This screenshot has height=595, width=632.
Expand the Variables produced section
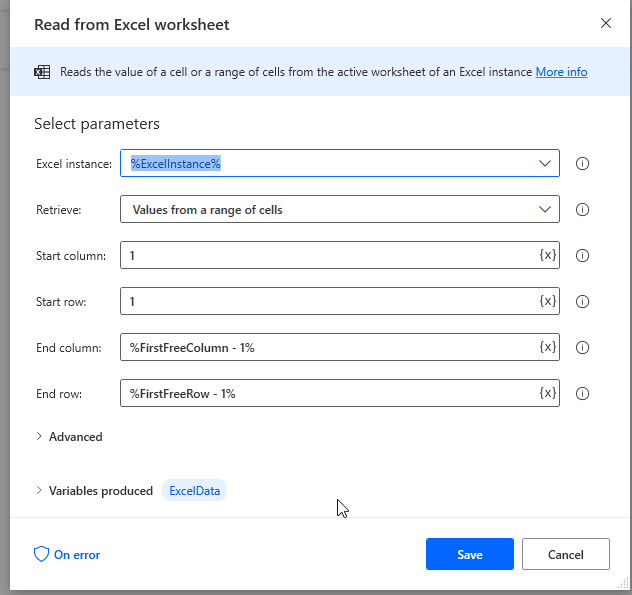point(94,491)
